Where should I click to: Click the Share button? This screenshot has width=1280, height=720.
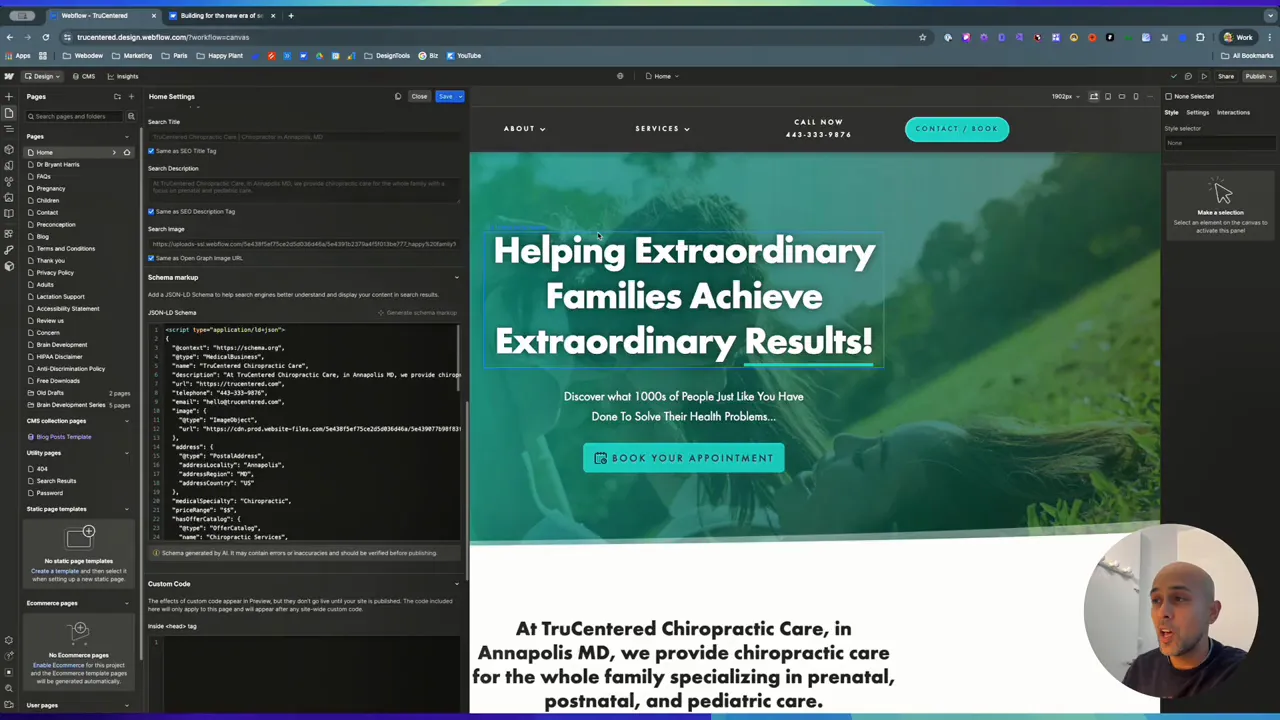pos(1226,76)
